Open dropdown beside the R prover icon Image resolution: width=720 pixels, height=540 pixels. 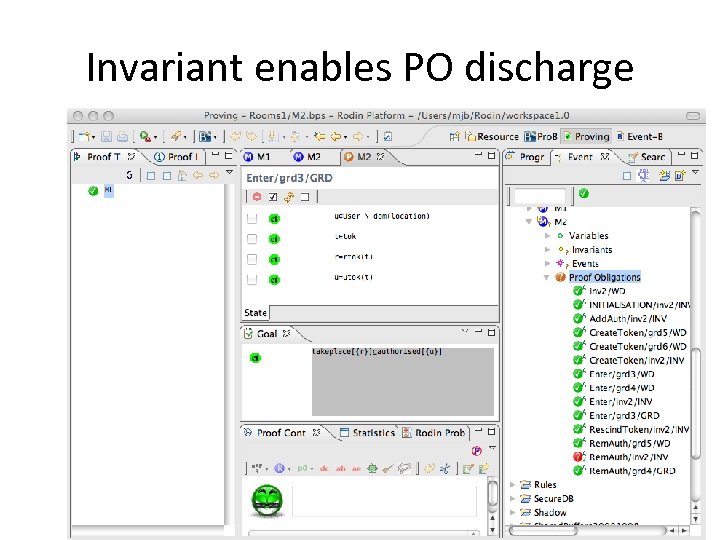click(x=288, y=469)
